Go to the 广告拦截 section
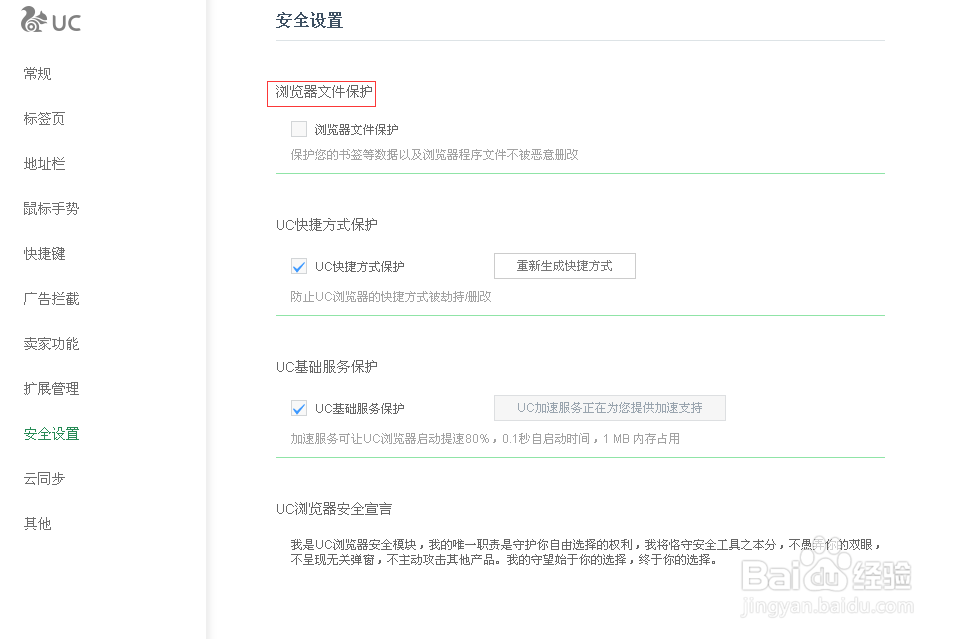The height and width of the screenshot is (639, 966). (x=50, y=298)
